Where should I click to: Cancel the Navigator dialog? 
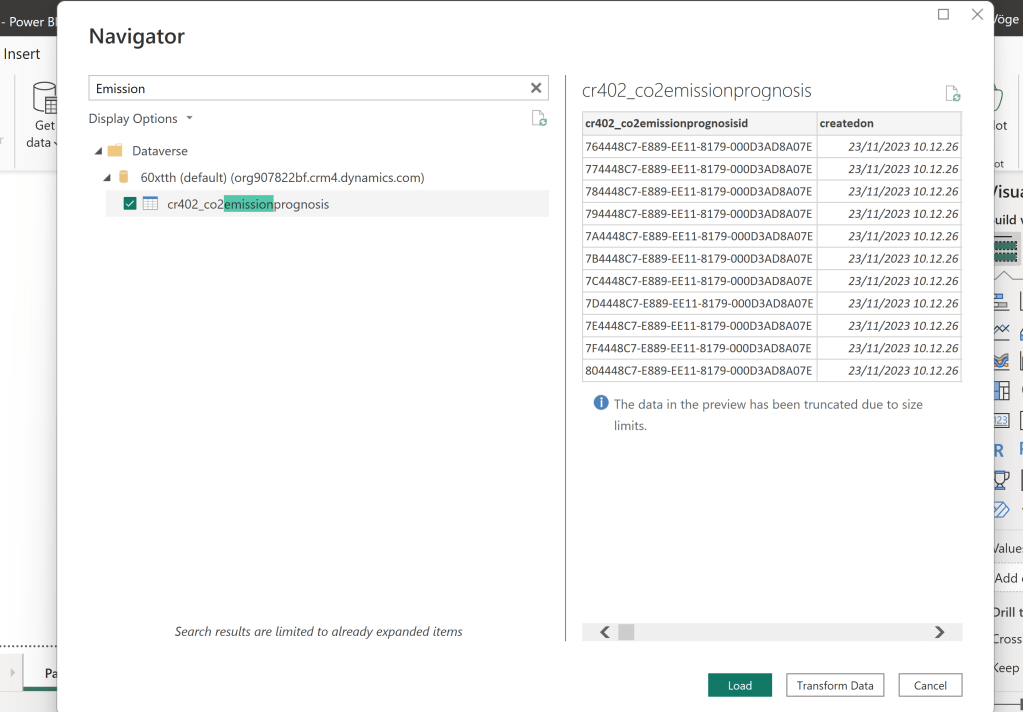(x=930, y=685)
